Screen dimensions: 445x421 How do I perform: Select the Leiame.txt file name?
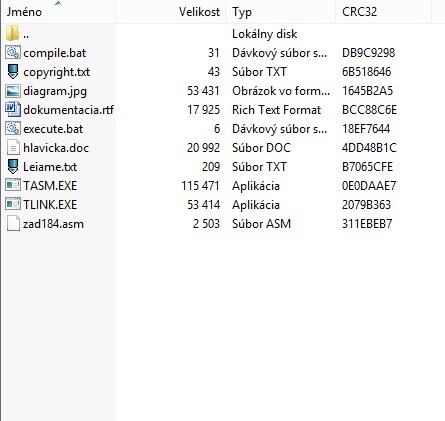50,167
